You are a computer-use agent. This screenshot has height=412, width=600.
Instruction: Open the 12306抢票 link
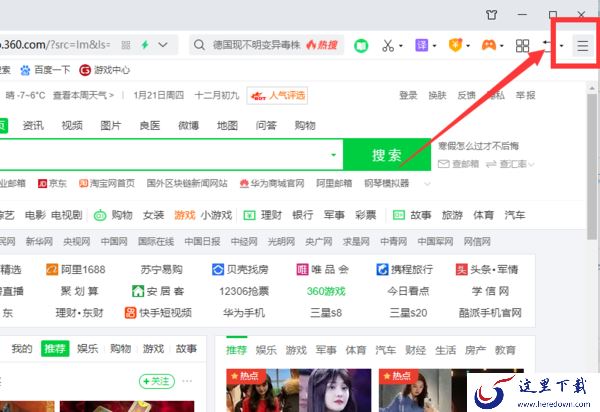(244, 291)
